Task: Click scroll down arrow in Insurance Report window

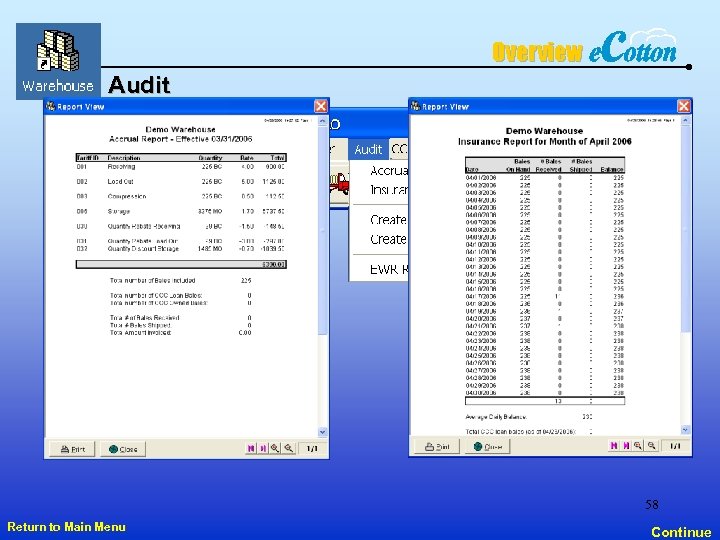Action: (685, 430)
